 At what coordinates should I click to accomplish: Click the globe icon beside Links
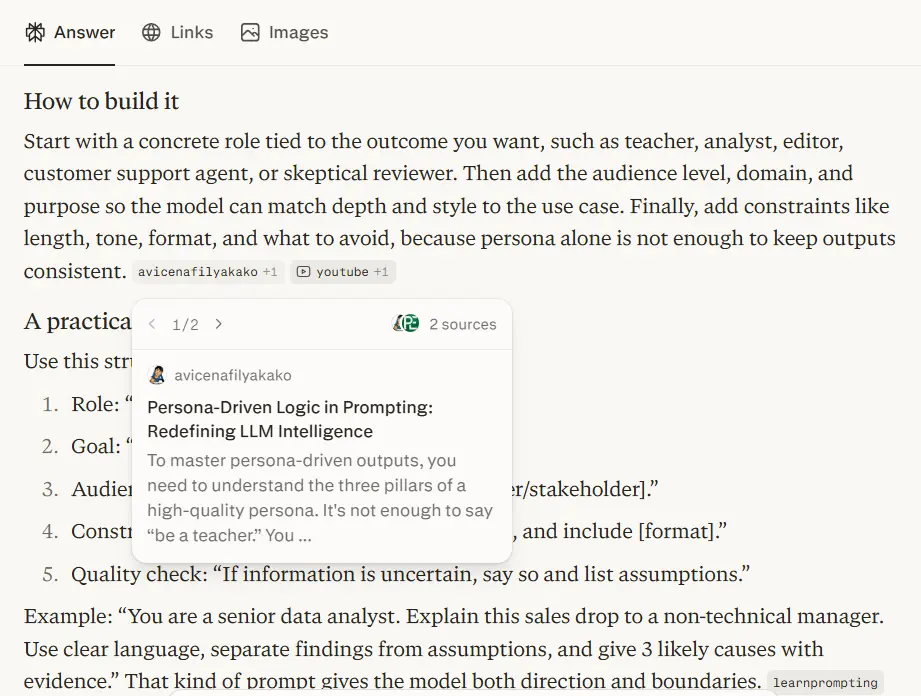[x=151, y=32]
